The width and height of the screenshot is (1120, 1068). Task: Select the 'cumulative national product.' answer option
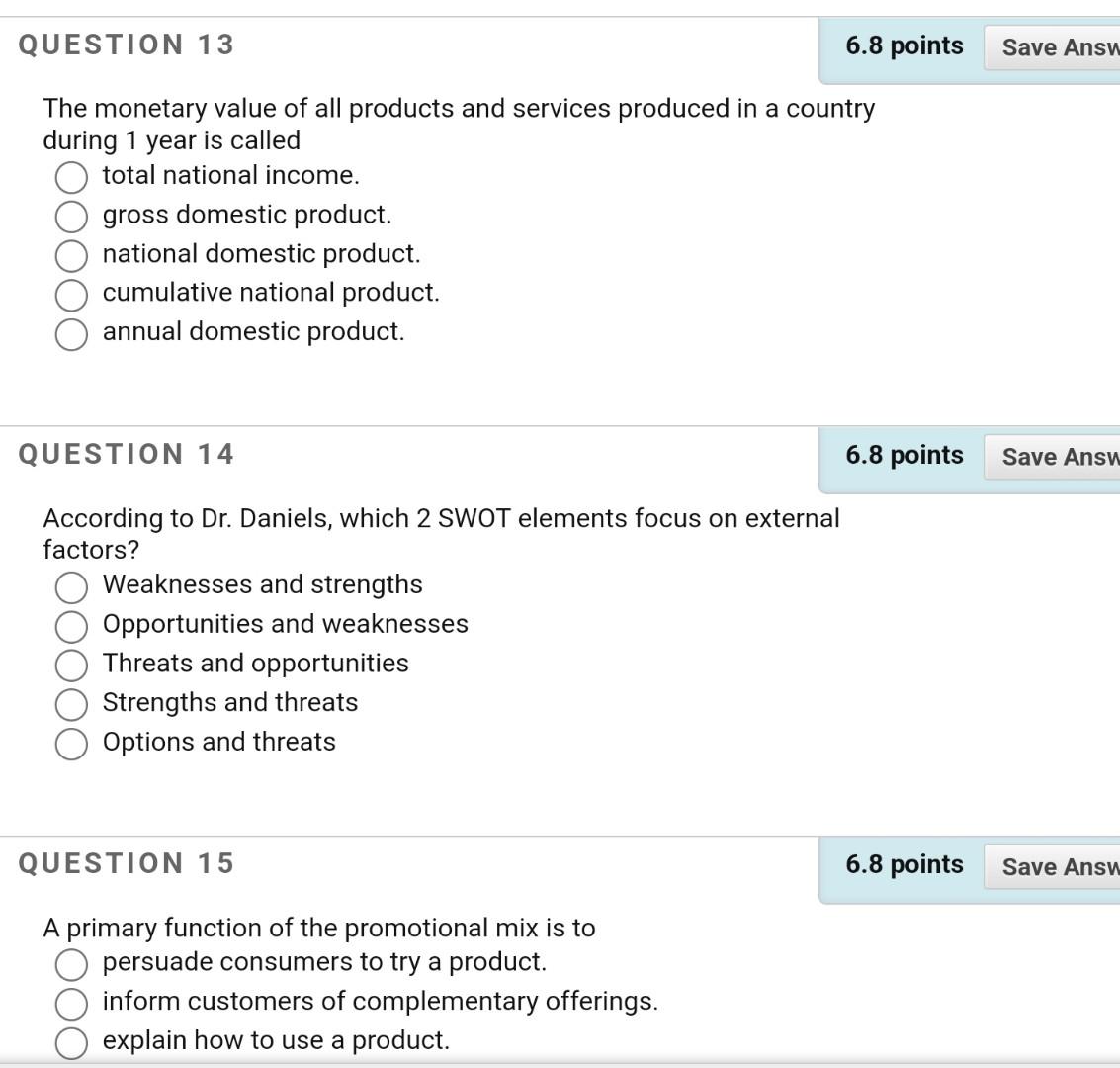[x=70, y=294]
